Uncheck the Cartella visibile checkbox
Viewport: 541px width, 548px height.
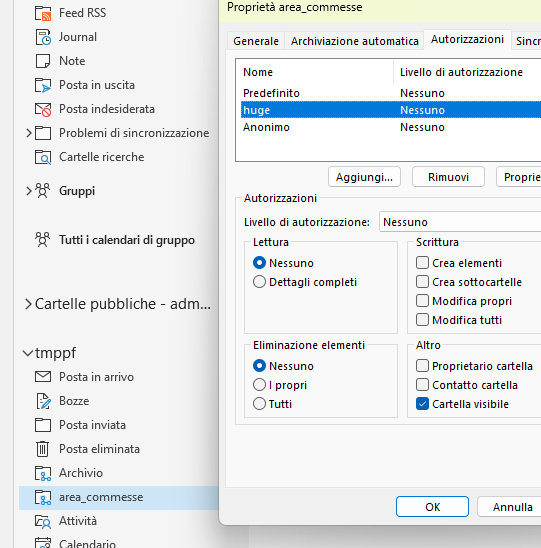[x=422, y=404]
